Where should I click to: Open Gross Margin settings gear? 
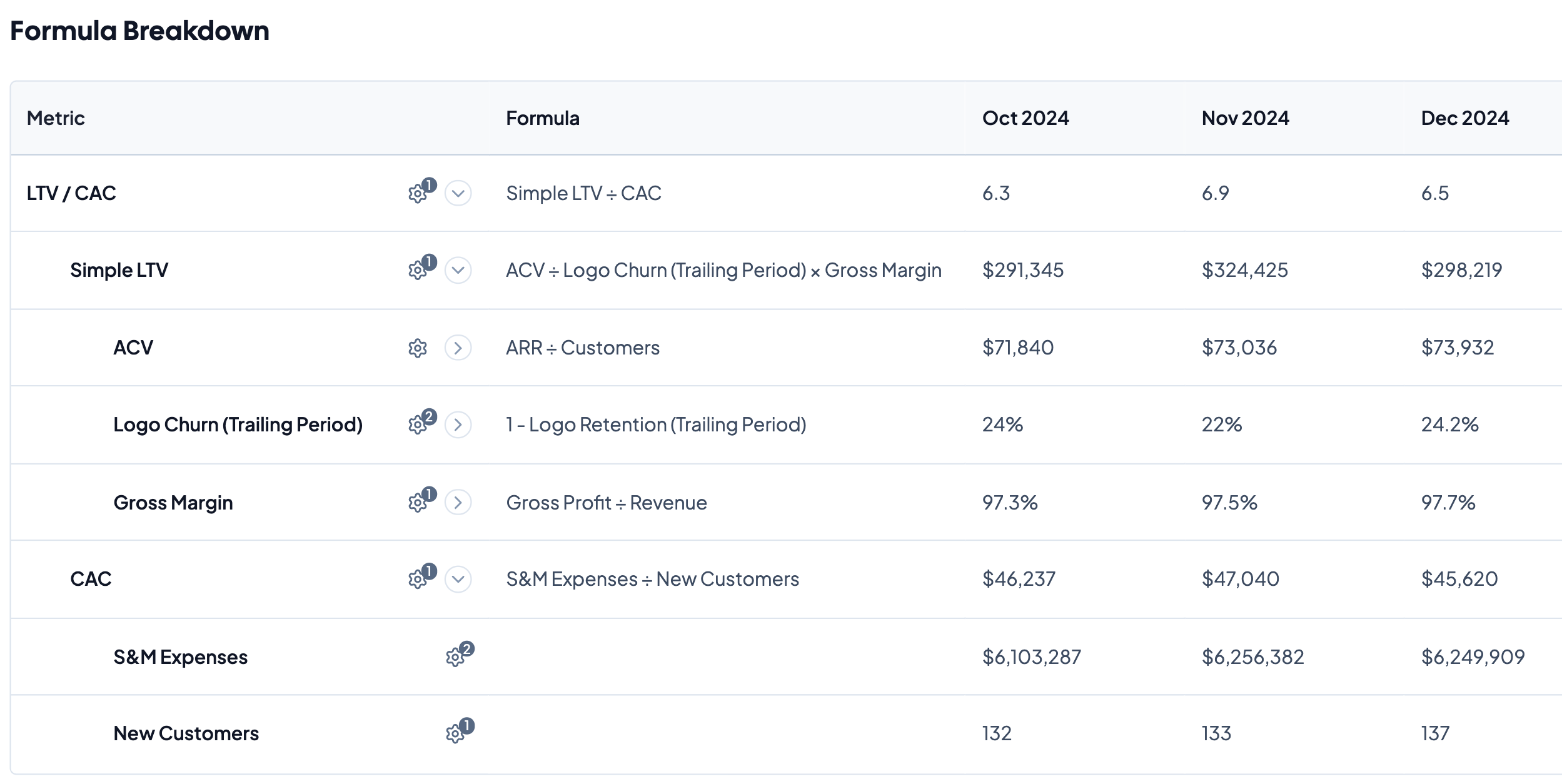pyautogui.click(x=418, y=503)
